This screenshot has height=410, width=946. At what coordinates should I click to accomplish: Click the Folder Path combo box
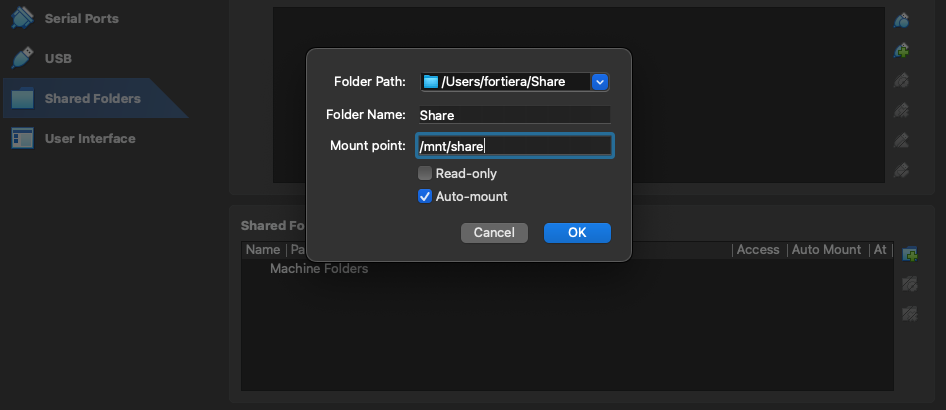point(507,82)
